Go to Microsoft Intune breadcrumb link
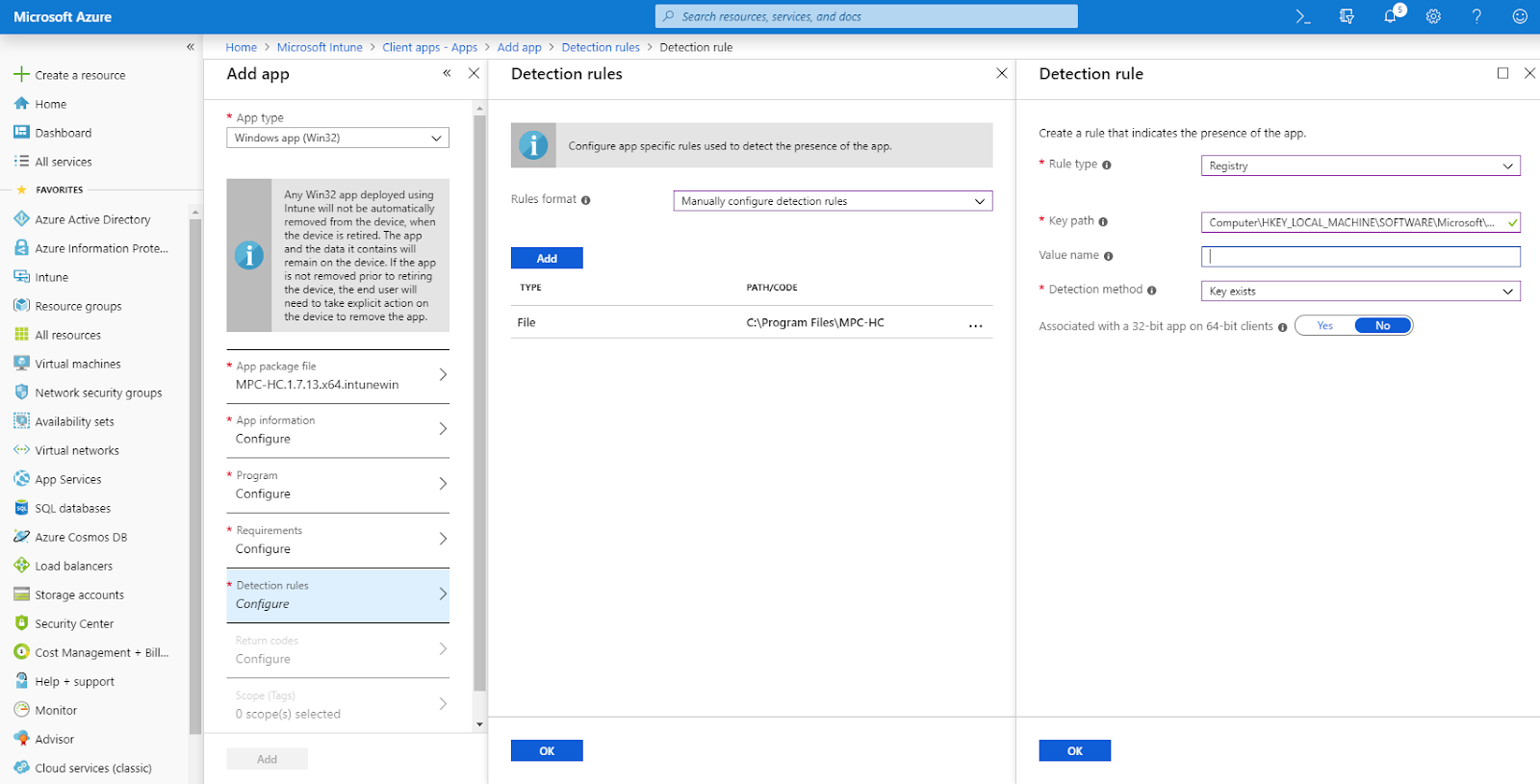This screenshot has height=784, width=1540. pyautogui.click(x=320, y=47)
